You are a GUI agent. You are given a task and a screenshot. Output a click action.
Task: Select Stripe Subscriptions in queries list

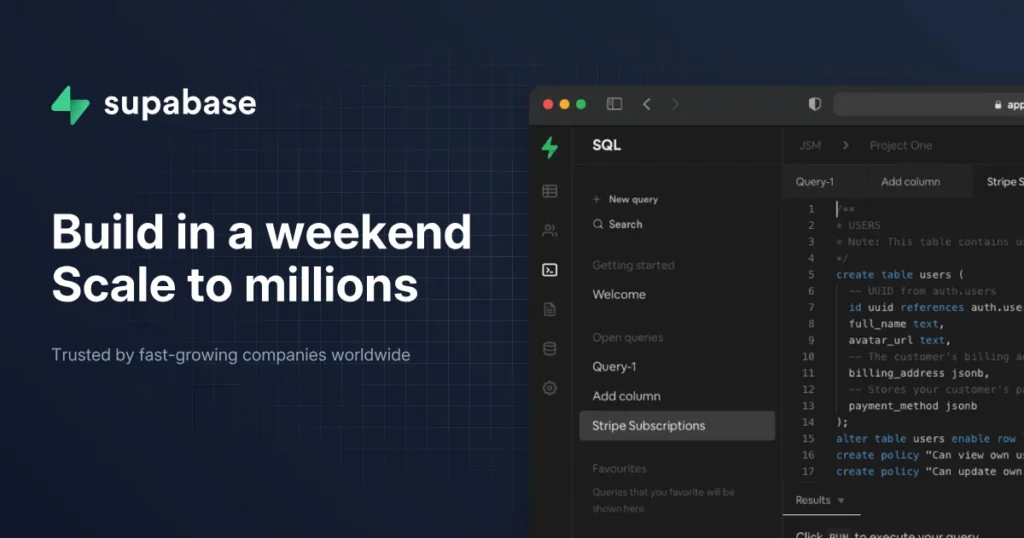click(677, 426)
